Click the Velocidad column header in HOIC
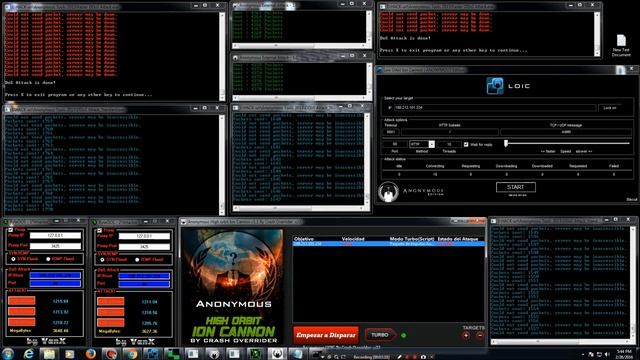The width and height of the screenshot is (640, 360). pos(353,239)
